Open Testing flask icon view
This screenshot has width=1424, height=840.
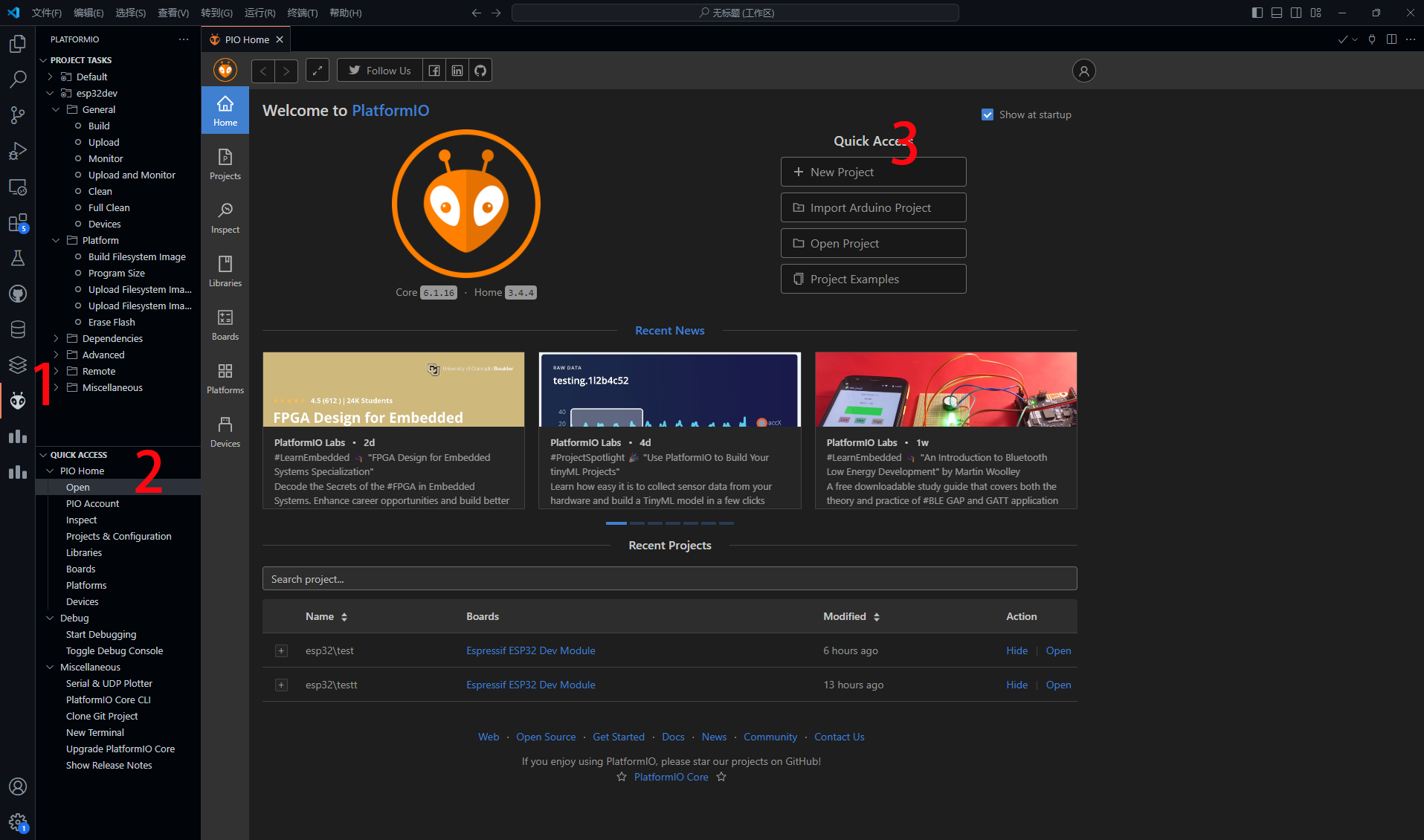(18, 258)
